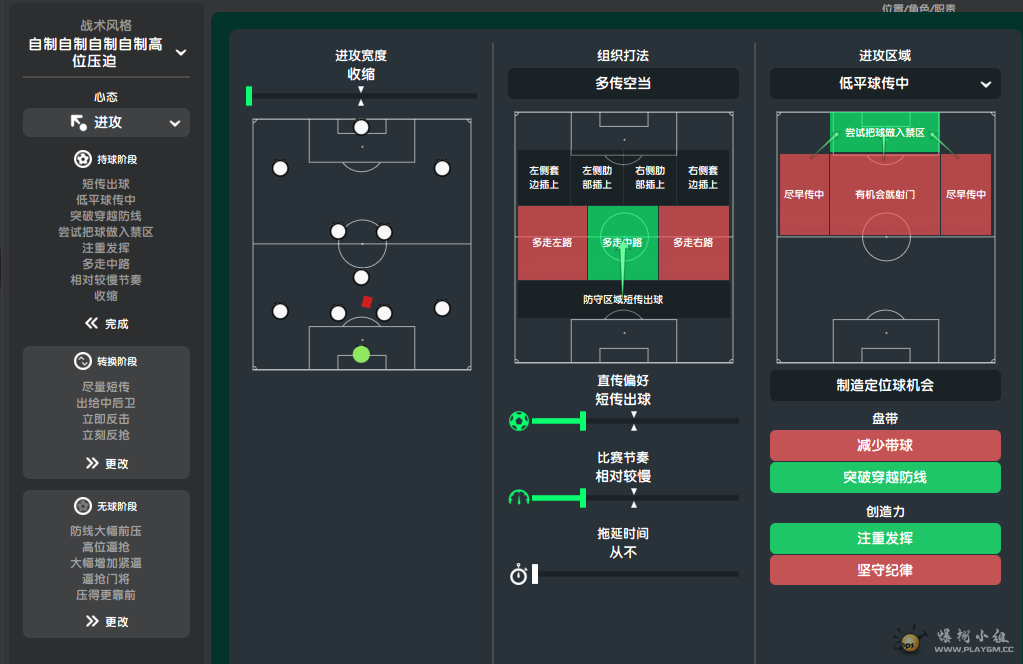This screenshot has height=664, width=1023.
Task: Enable the 坚守纪律 creativity option
Action: point(885,570)
